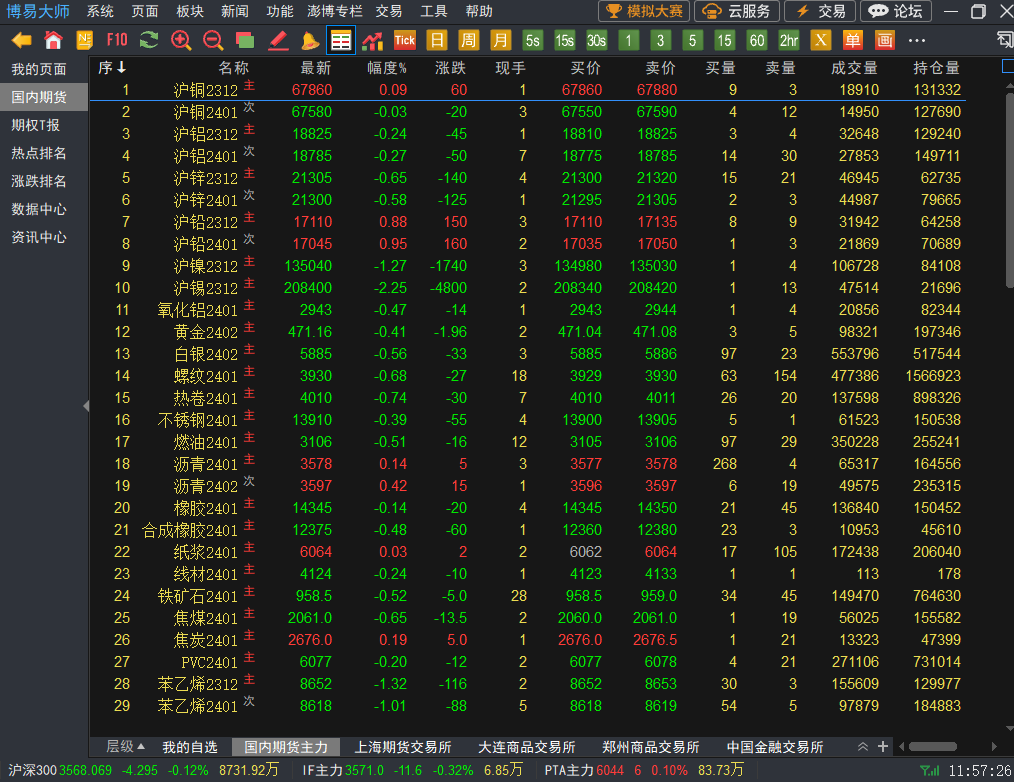Image resolution: width=1014 pixels, height=782 pixels.
Task: Go to home page via house icon
Action: (x=53, y=40)
